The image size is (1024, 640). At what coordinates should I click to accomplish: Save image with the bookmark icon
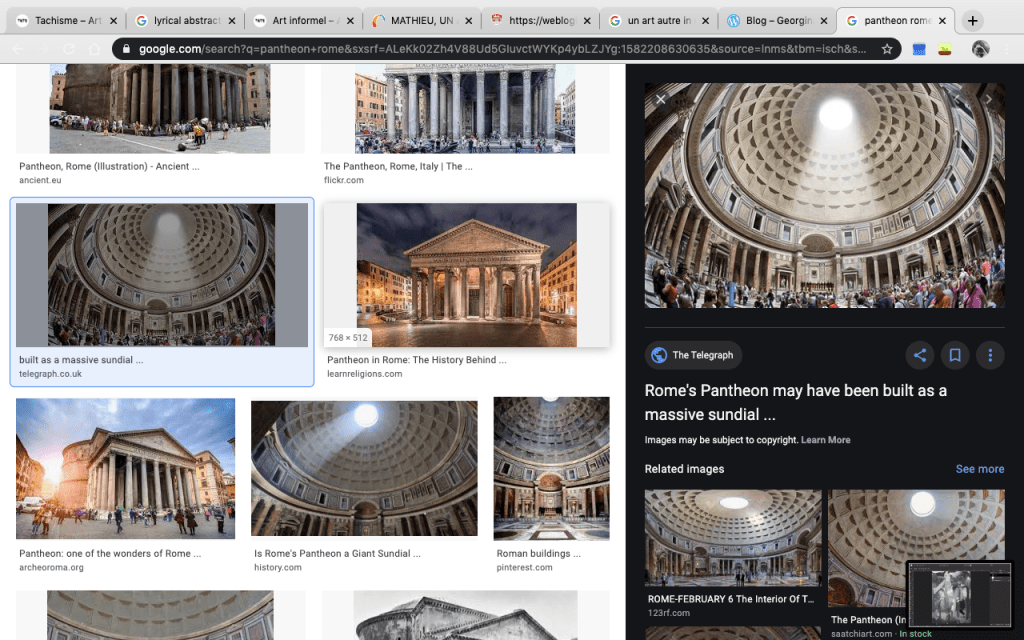[x=955, y=355]
